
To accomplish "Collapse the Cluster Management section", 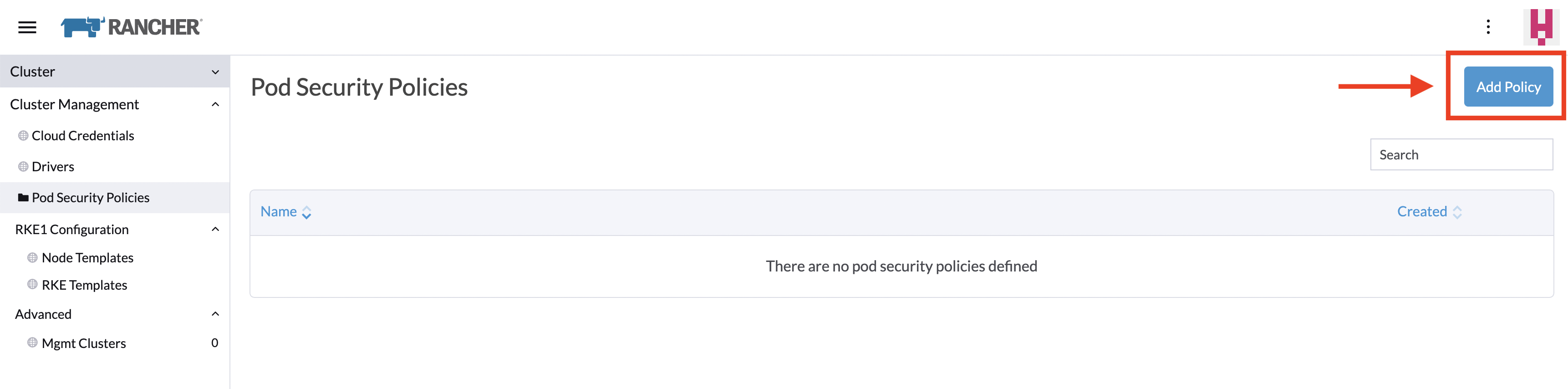I will click(x=214, y=104).
